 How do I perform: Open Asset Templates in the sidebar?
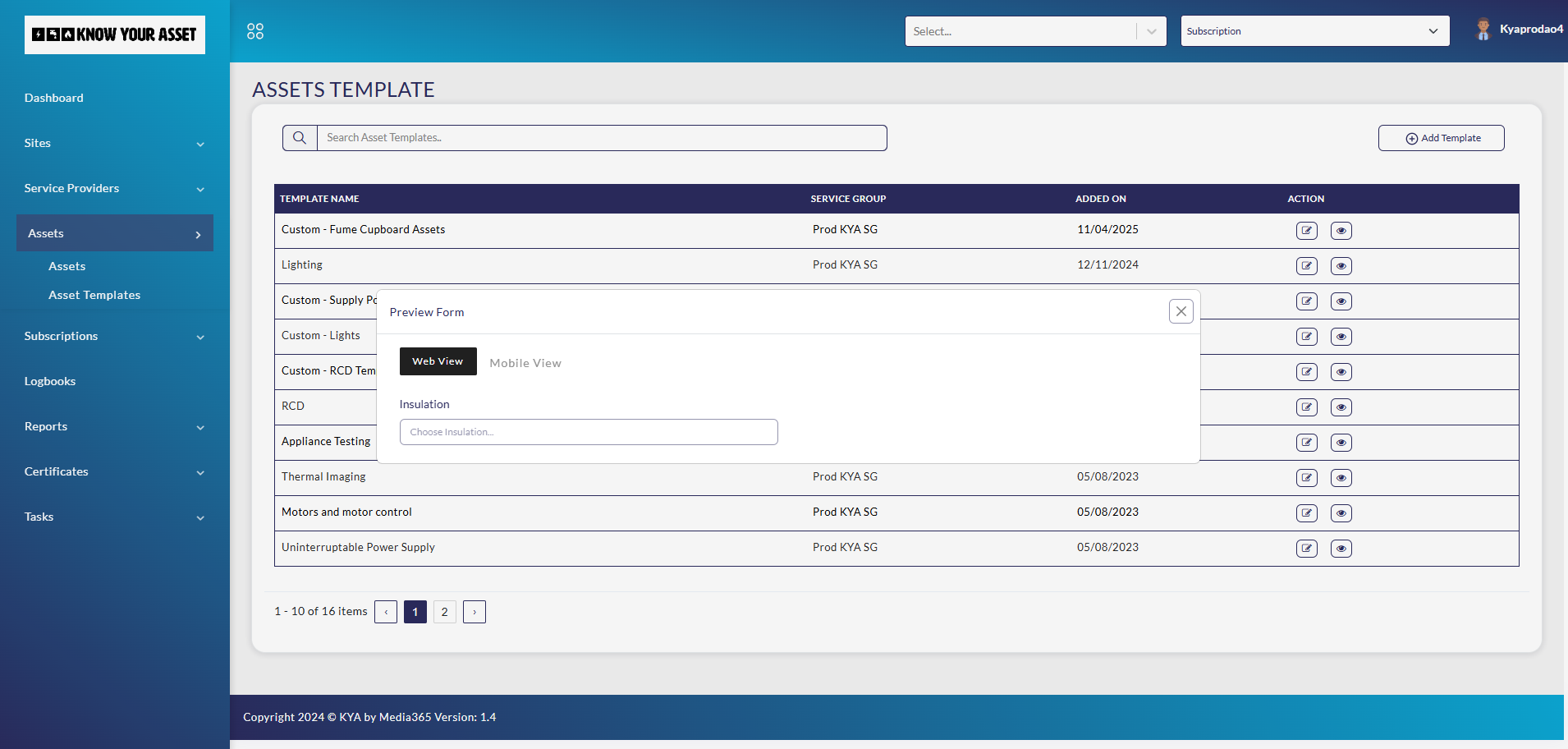point(94,295)
